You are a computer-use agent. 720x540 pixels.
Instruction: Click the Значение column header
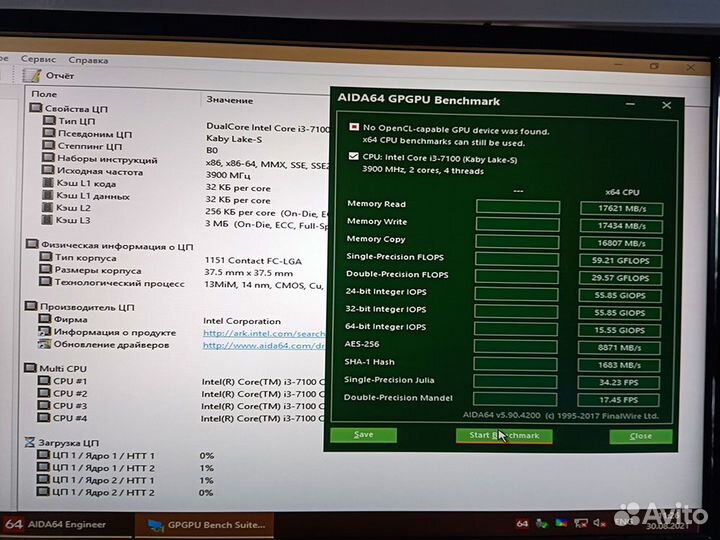tap(229, 100)
